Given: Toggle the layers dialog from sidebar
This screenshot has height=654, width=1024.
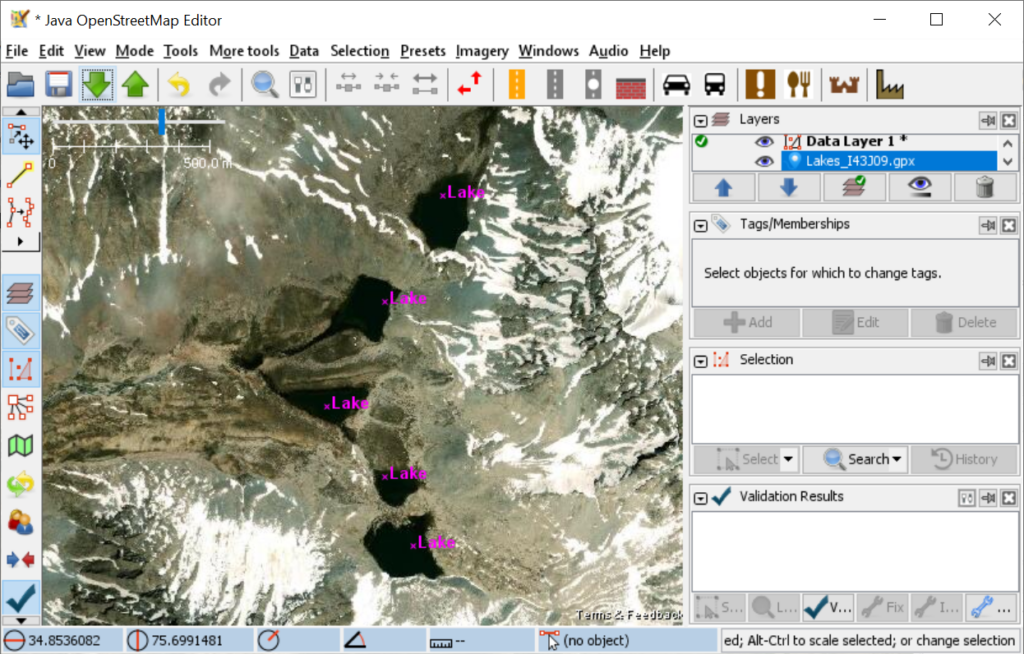Looking at the screenshot, I should point(21,293).
